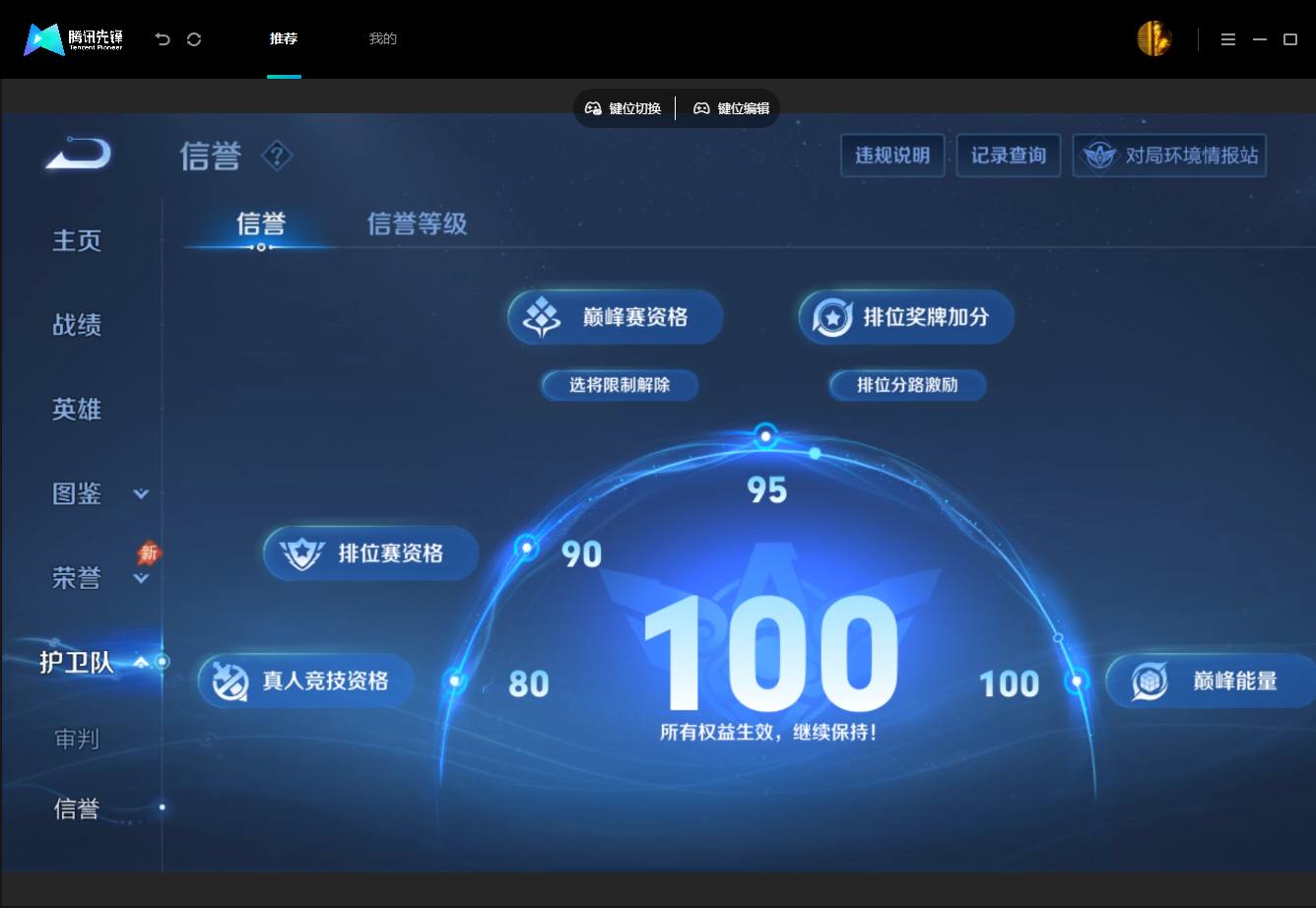The height and width of the screenshot is (908, 1316).
Task: Click the 95 point arc node
Action: click(765, 435)
